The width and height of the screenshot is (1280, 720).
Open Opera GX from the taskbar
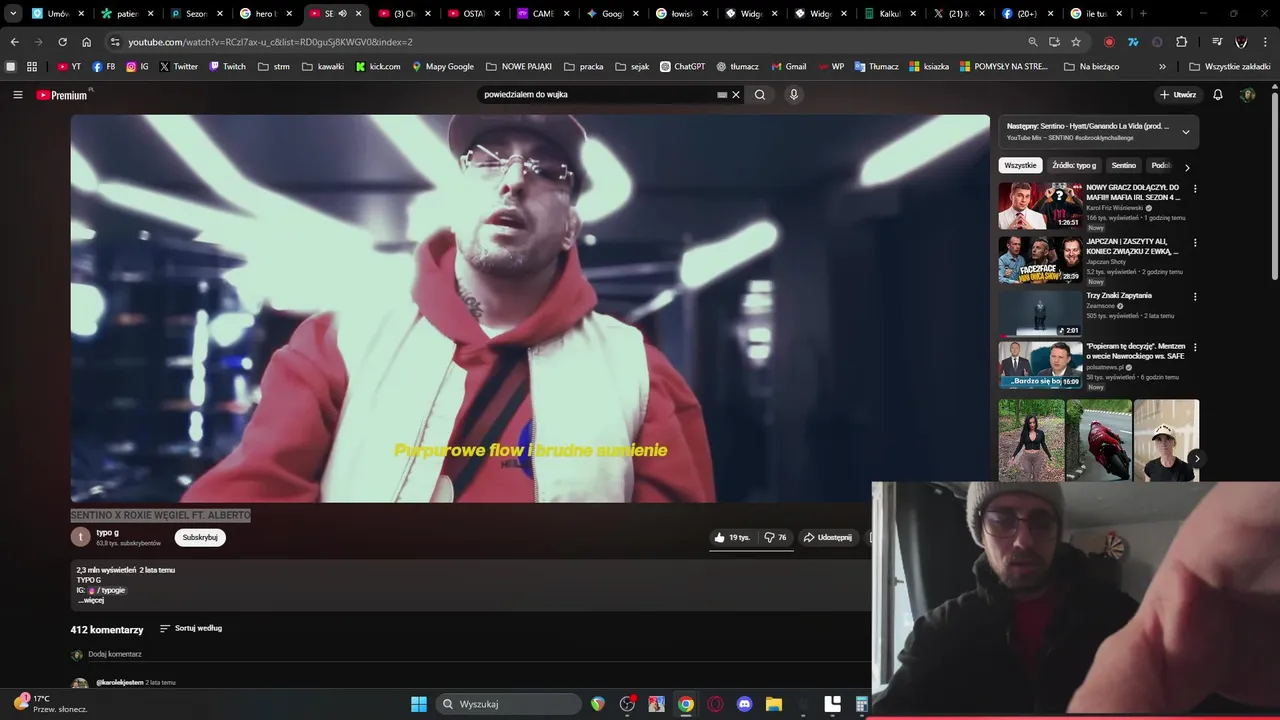(x=715, y=704)
